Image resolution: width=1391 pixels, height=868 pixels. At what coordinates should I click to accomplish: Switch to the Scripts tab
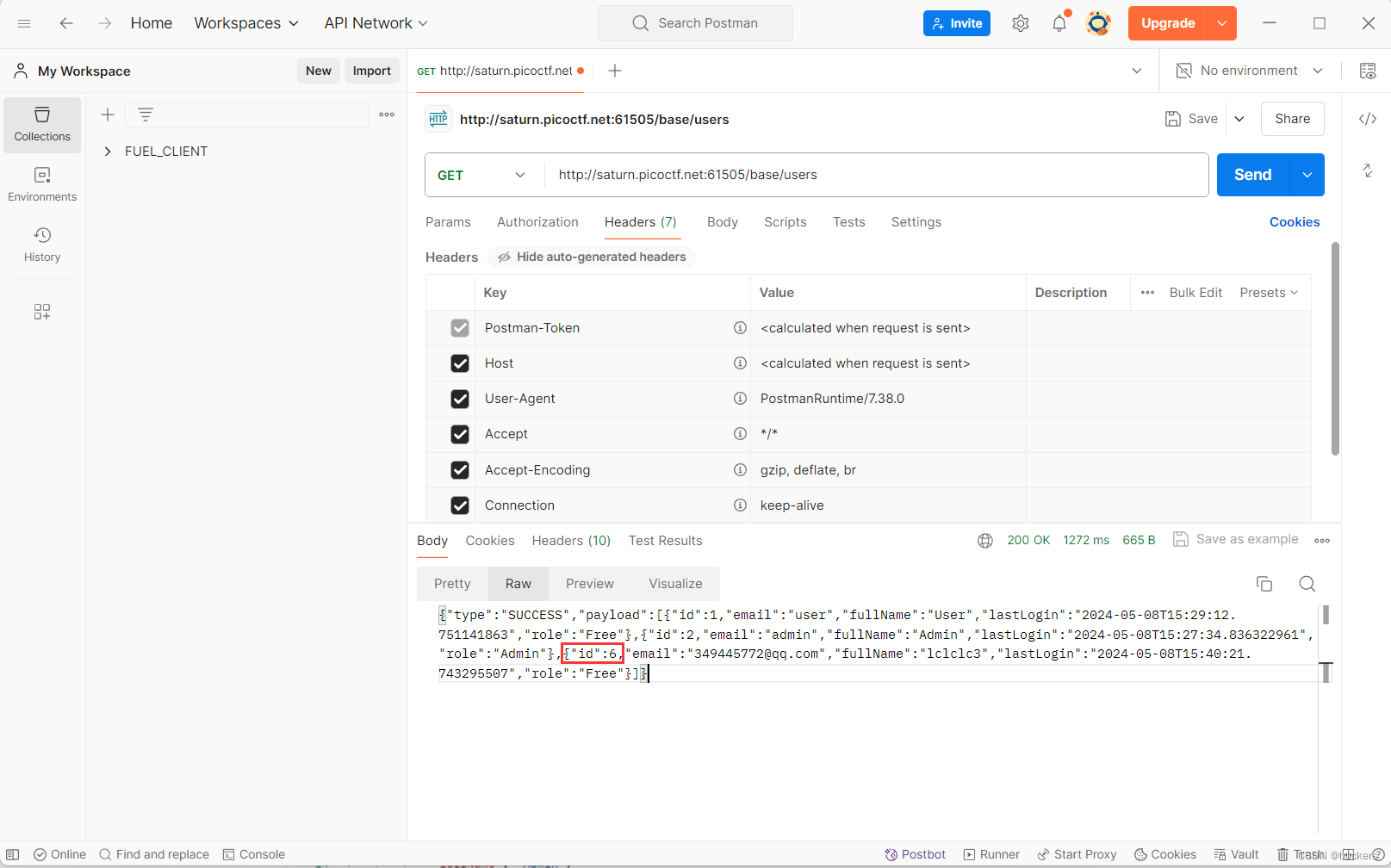786,222
